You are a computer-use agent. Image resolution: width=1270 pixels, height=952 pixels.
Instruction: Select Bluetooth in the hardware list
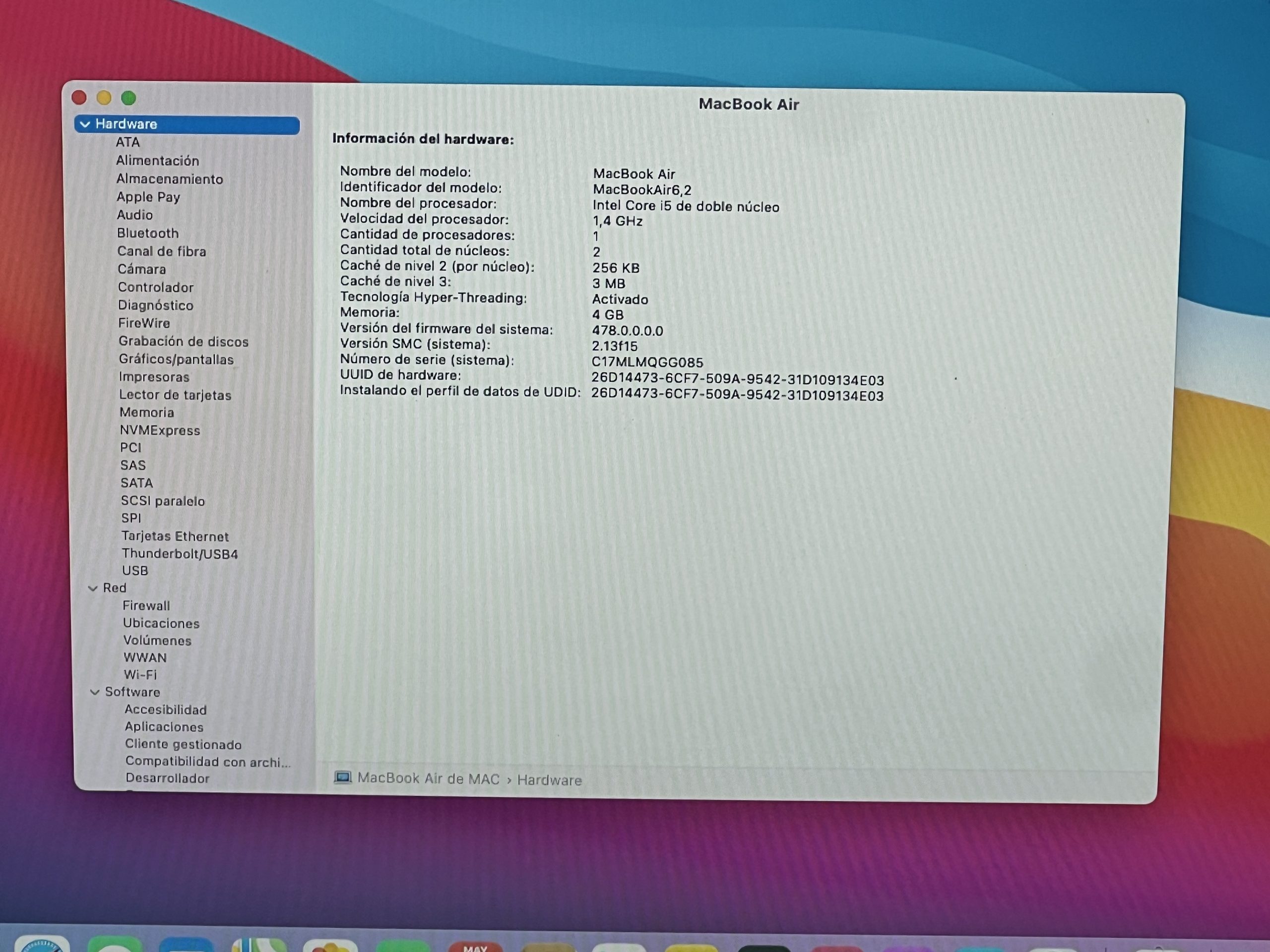[x=147, y=233]
